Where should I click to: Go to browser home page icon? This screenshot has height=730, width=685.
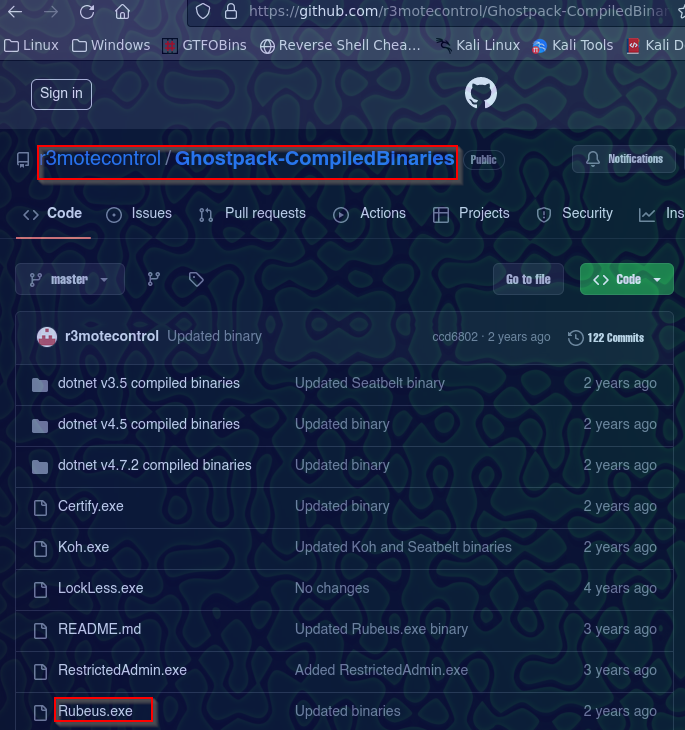(122, 12)
